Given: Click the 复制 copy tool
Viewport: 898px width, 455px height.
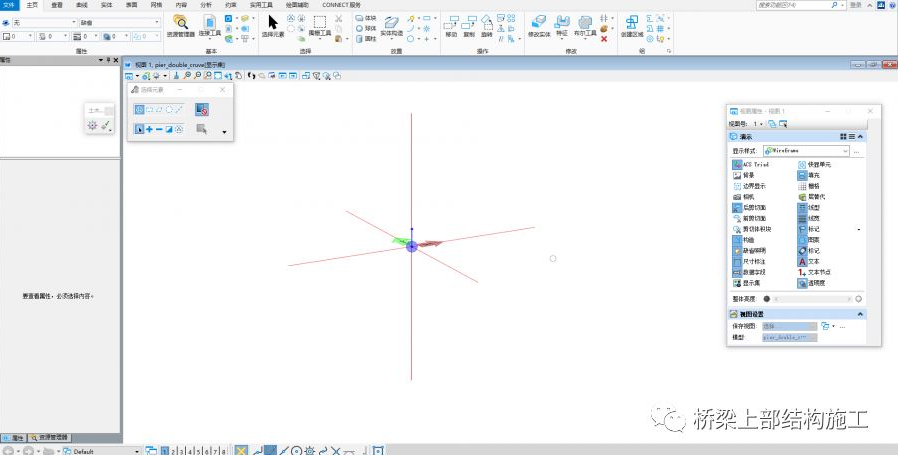Looking at the screenshot, I should 469,26.
